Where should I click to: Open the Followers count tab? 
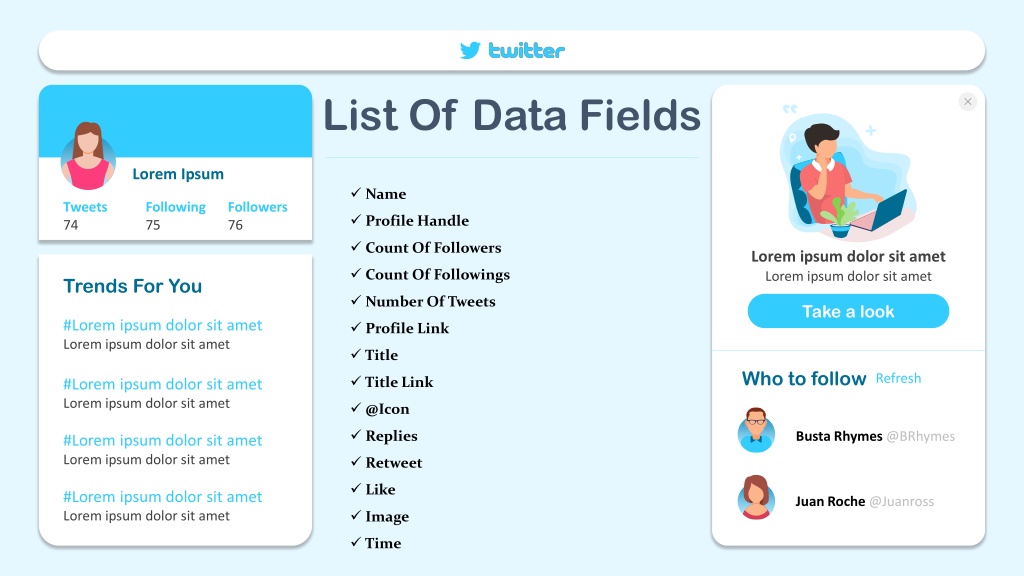point(257,216)
